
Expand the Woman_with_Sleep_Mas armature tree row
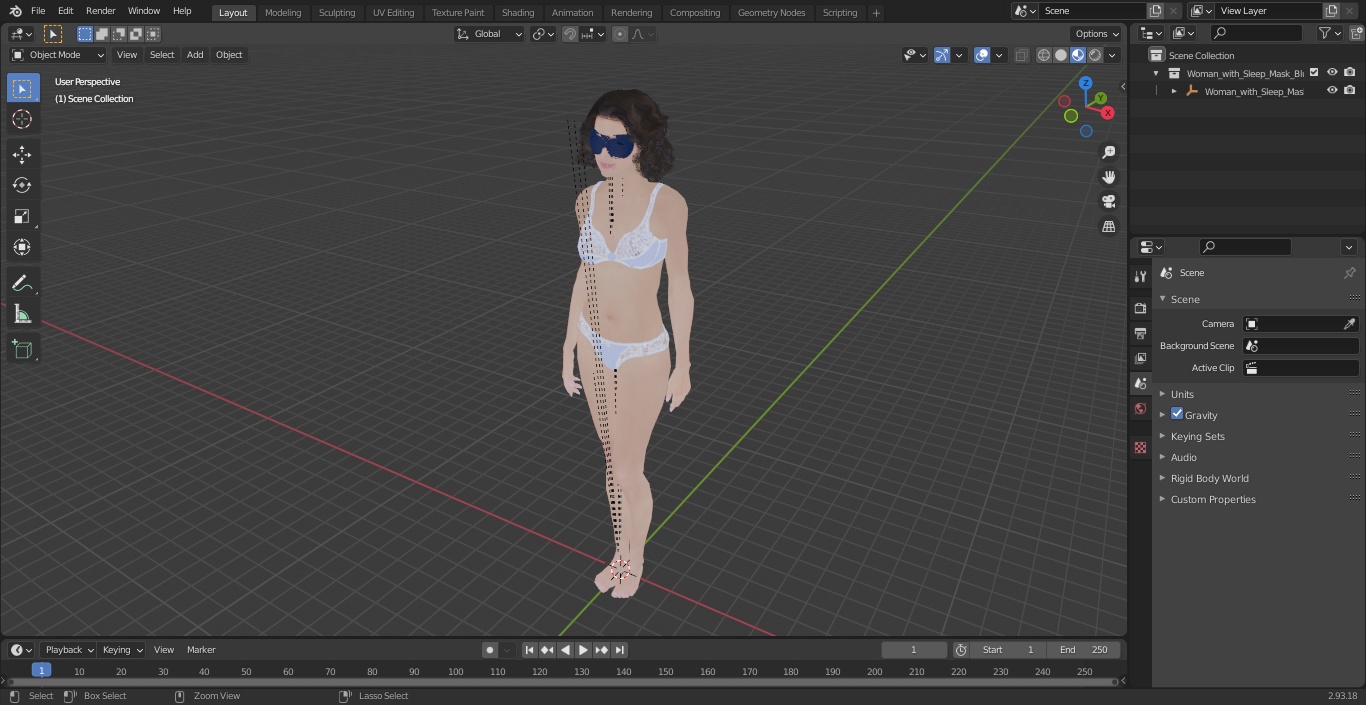pos(1174,91)
